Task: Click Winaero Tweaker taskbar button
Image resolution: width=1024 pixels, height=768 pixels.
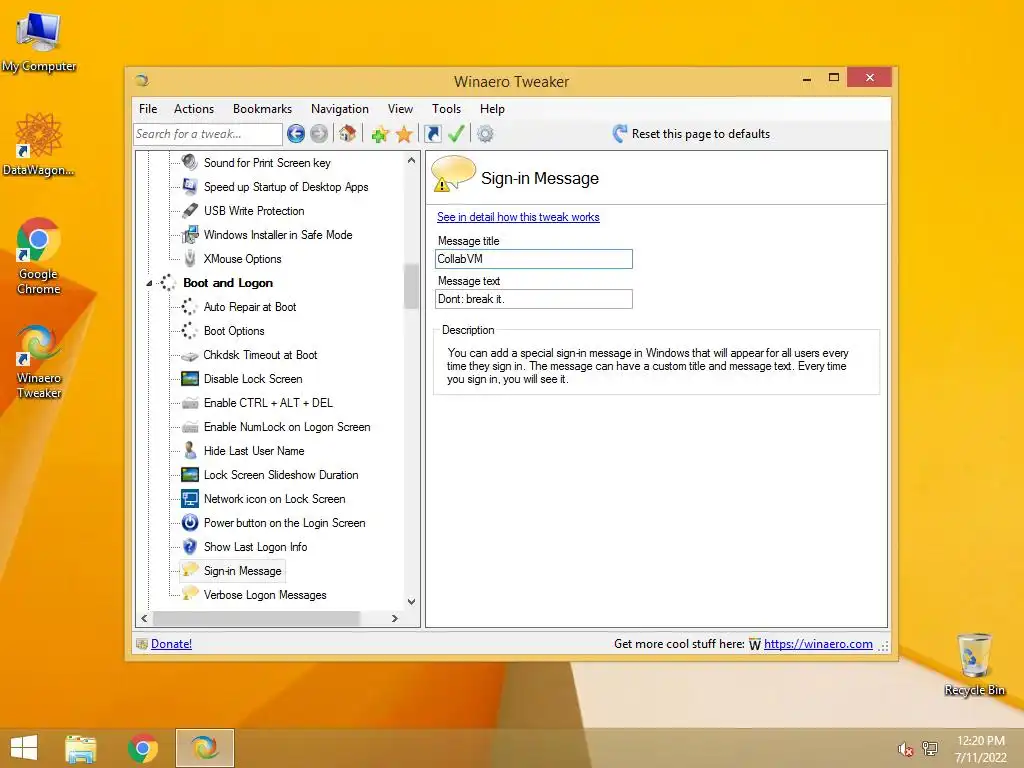Action: click(x=204, y=748)
